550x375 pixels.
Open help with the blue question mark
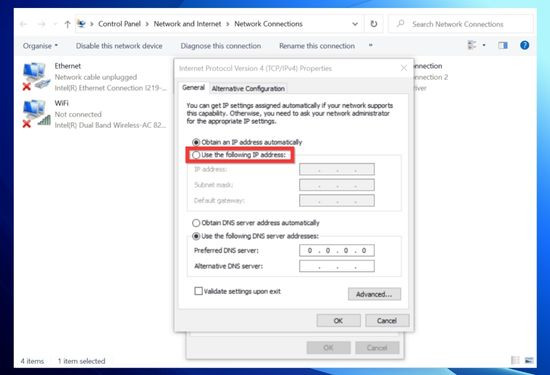524,45
